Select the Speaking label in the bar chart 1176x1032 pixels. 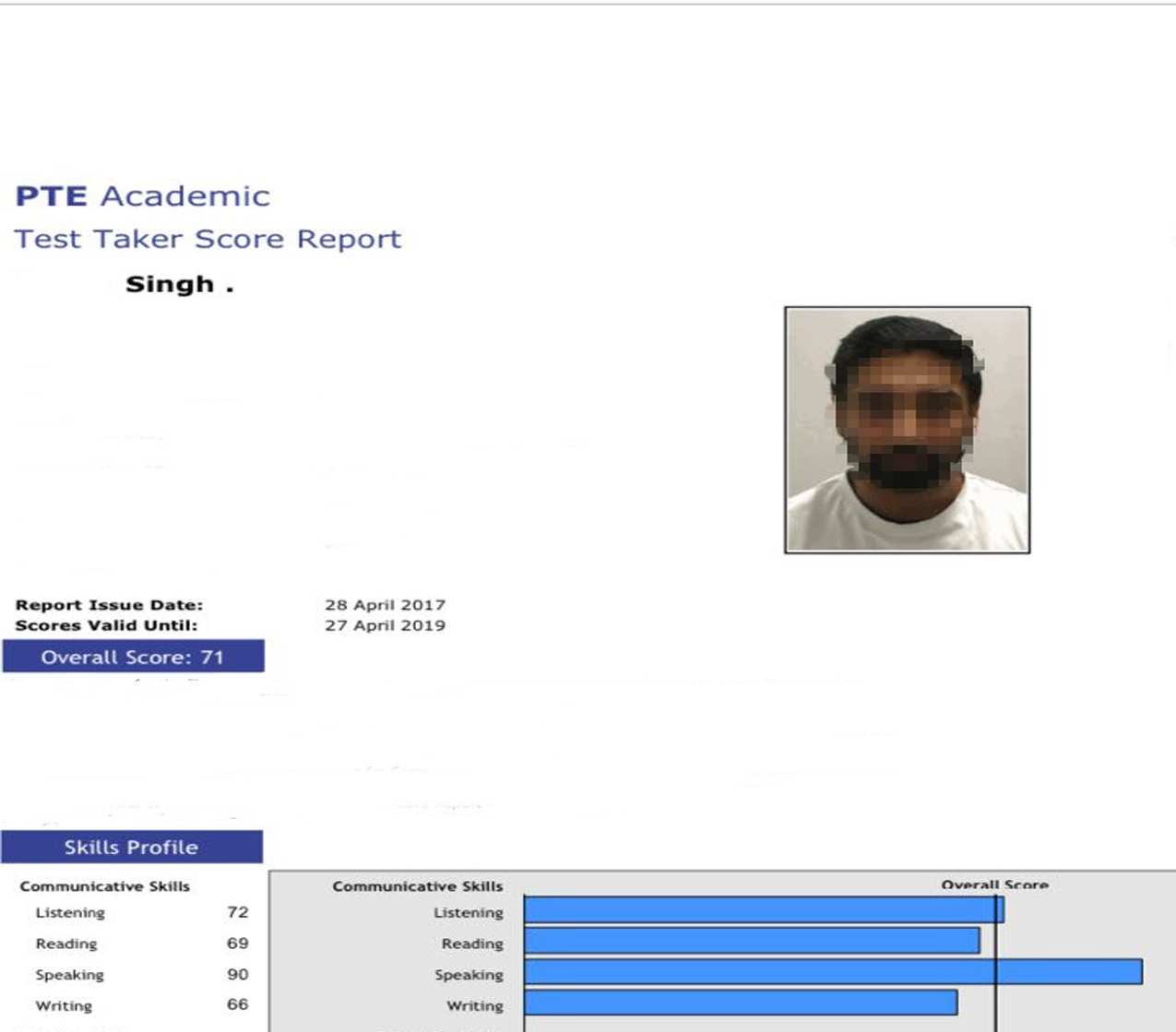[x=469, y=976]
